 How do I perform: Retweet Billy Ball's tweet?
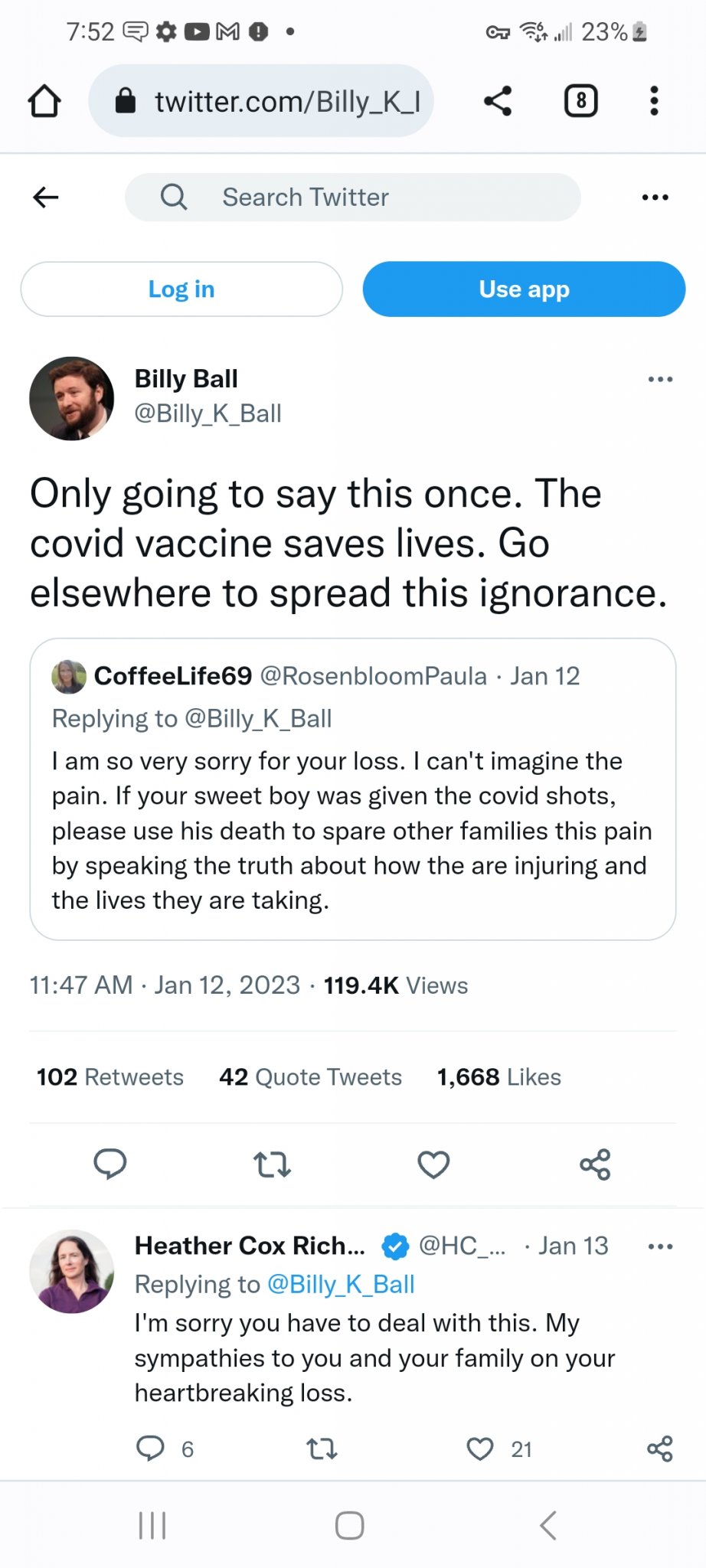[x=272, y=1164]
